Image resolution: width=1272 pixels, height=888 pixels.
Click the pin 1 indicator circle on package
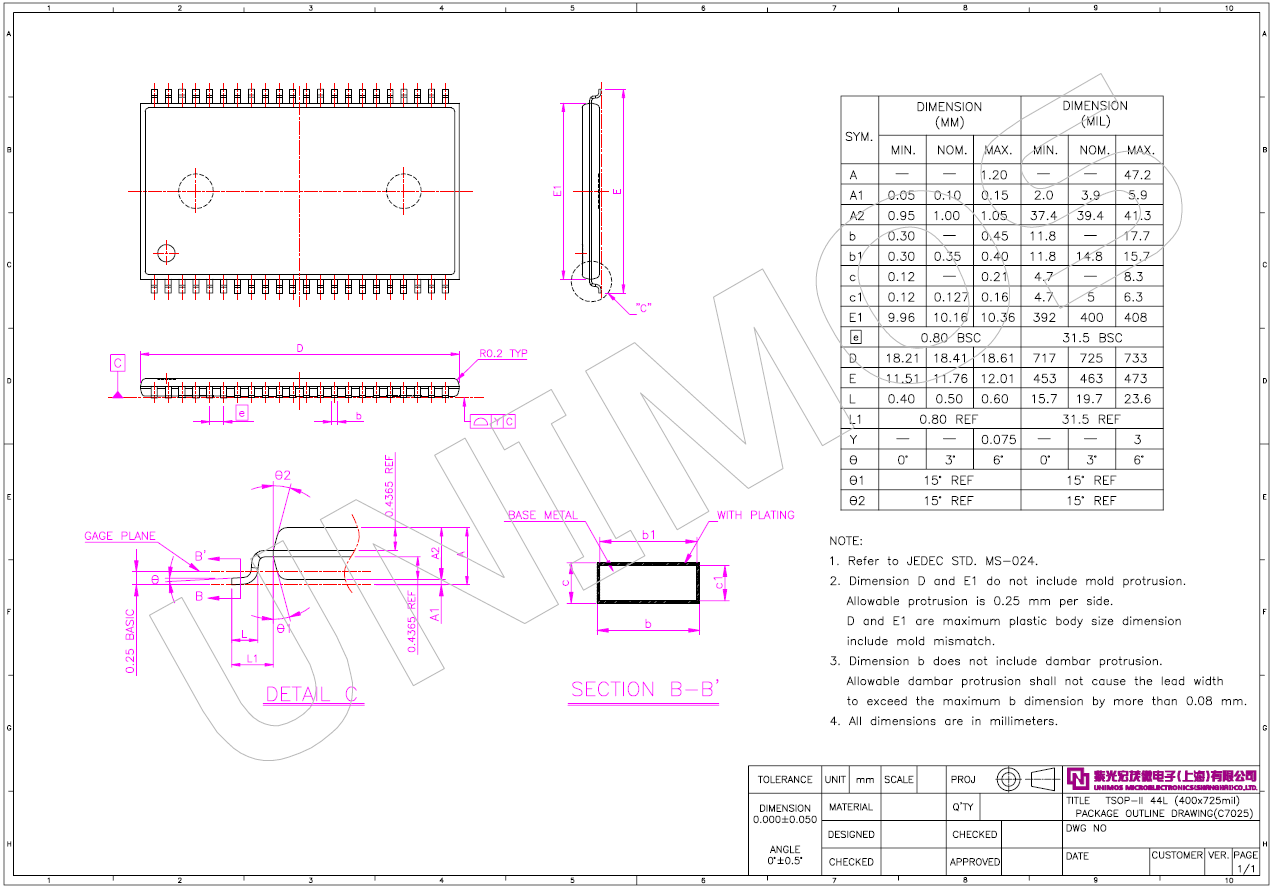point(166,251)
